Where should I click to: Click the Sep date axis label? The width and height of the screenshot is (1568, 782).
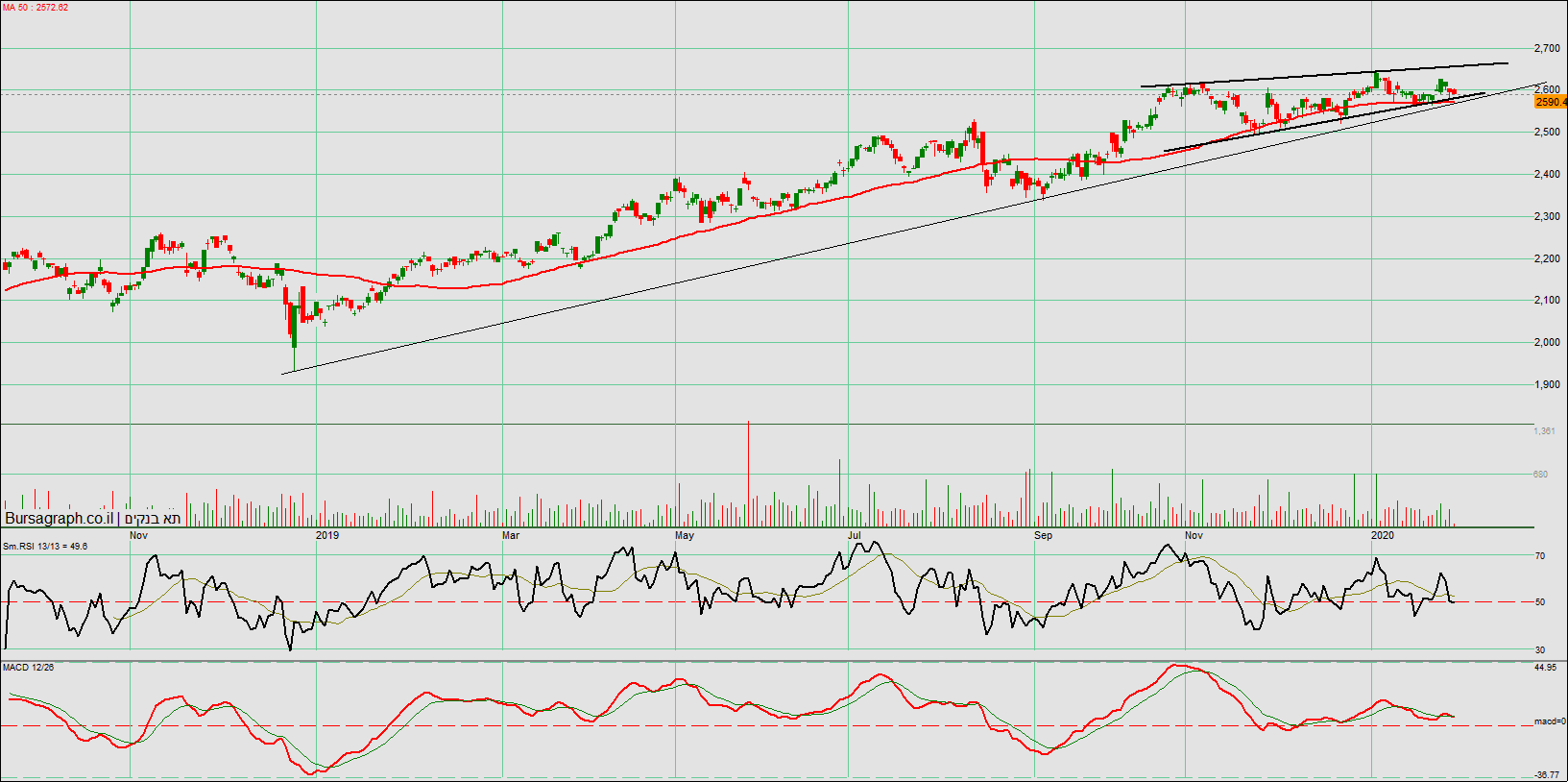click(1044, 536)
